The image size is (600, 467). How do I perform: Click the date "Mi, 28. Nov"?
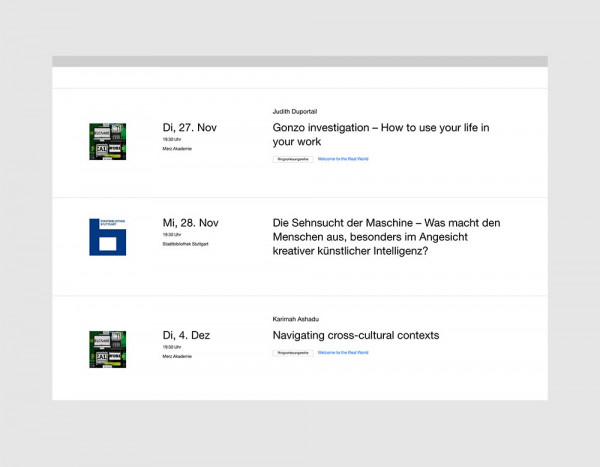190,223
